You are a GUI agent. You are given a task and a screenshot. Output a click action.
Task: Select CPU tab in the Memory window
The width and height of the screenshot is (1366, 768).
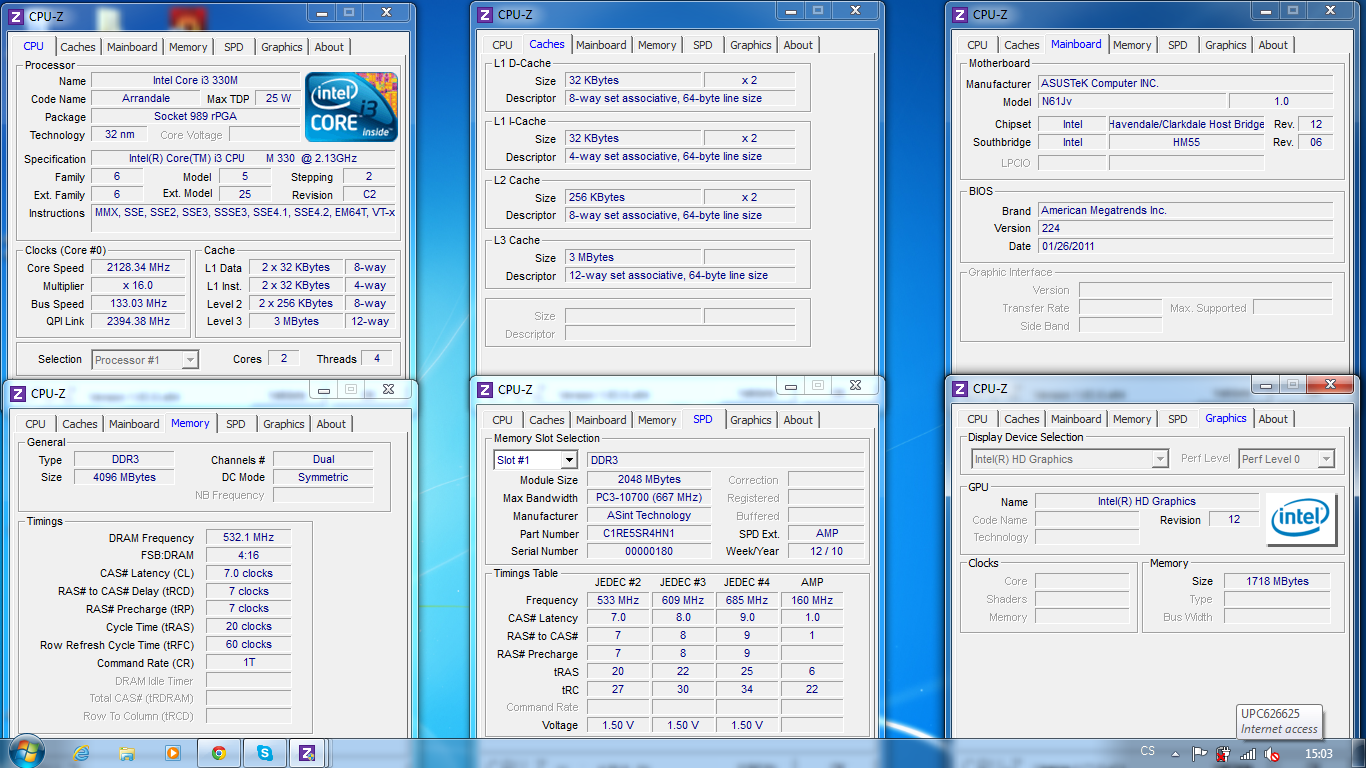[x=36, y=424]
